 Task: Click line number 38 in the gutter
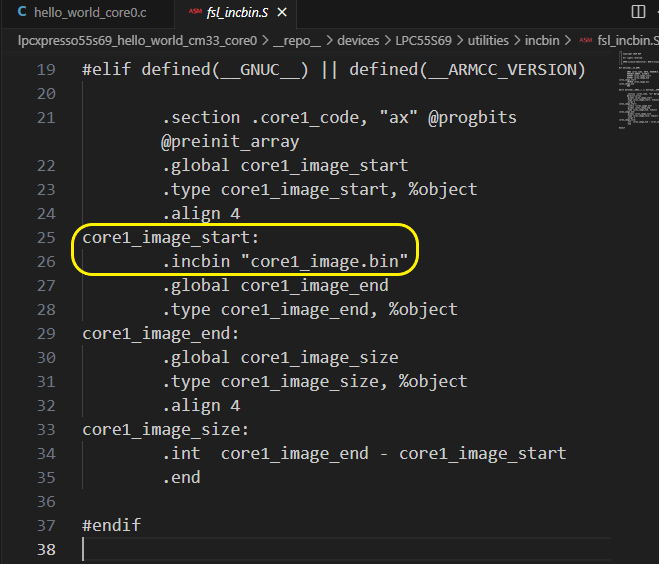click(46, 549)
